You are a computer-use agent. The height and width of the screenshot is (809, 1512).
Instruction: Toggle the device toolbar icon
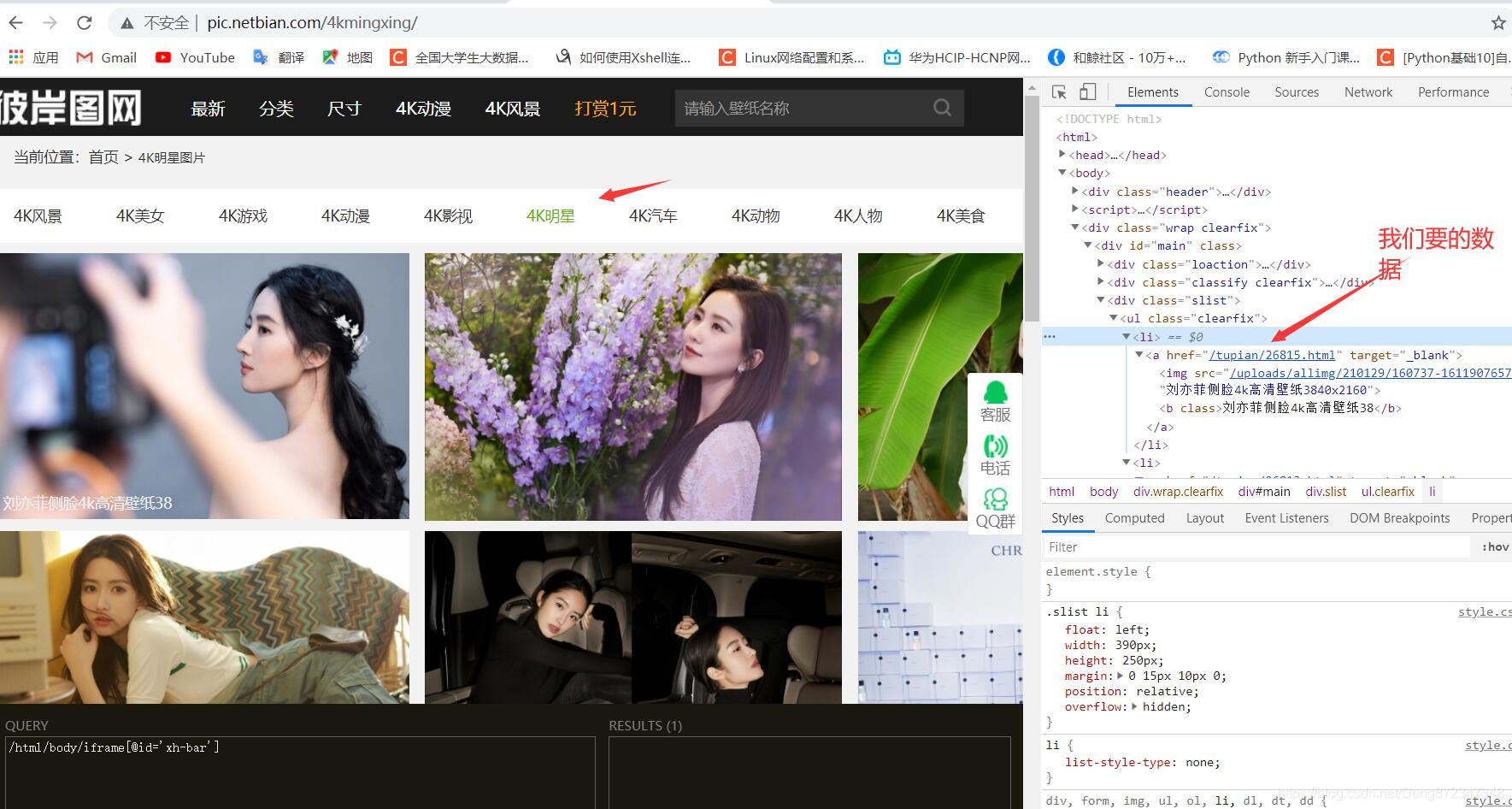(x=1087, y=92)
